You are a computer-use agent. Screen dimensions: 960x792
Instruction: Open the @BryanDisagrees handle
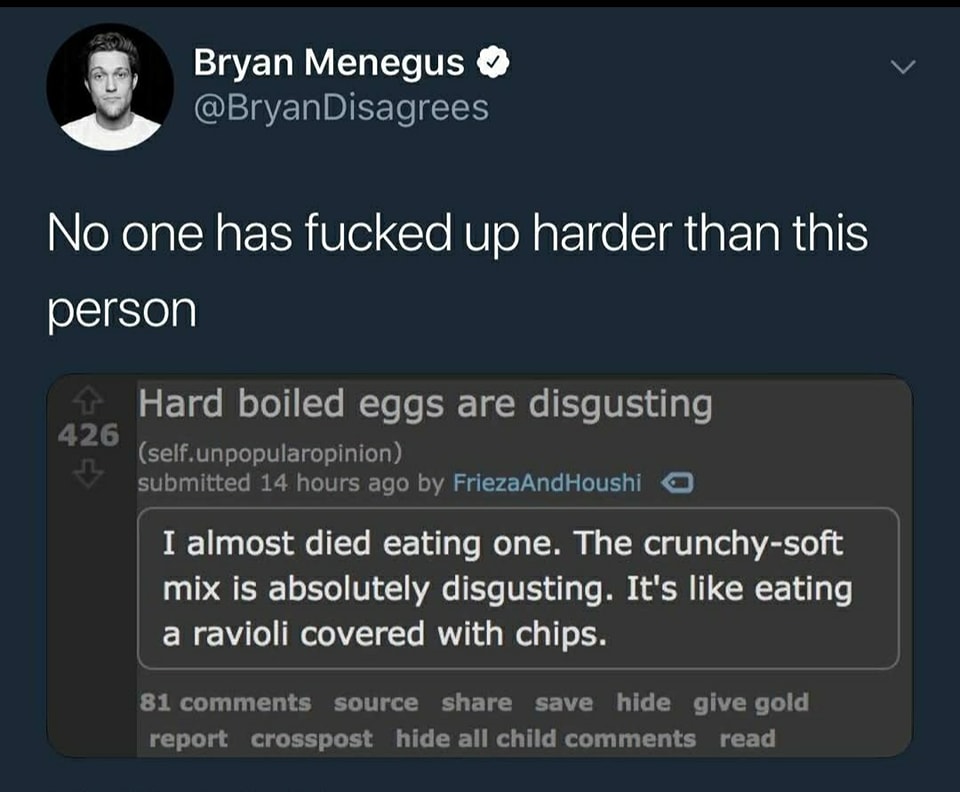[x=341, y=106]
